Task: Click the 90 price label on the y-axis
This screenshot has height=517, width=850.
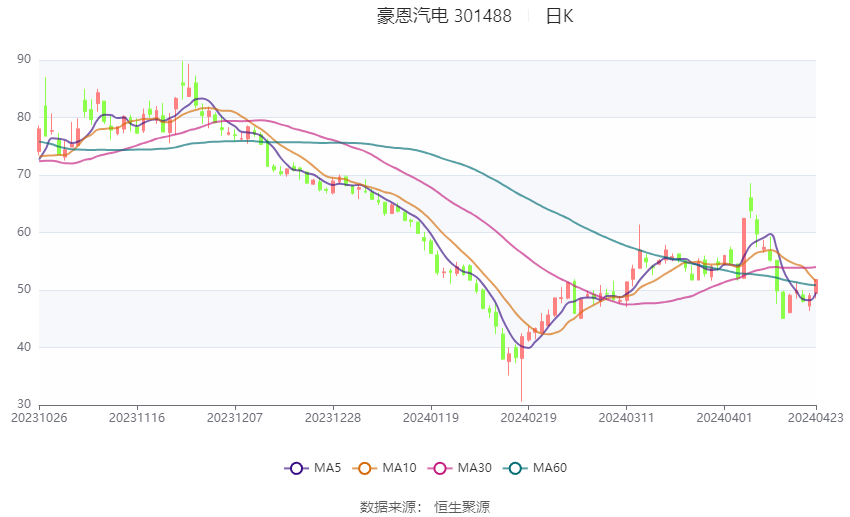Action: click(24, 60)
